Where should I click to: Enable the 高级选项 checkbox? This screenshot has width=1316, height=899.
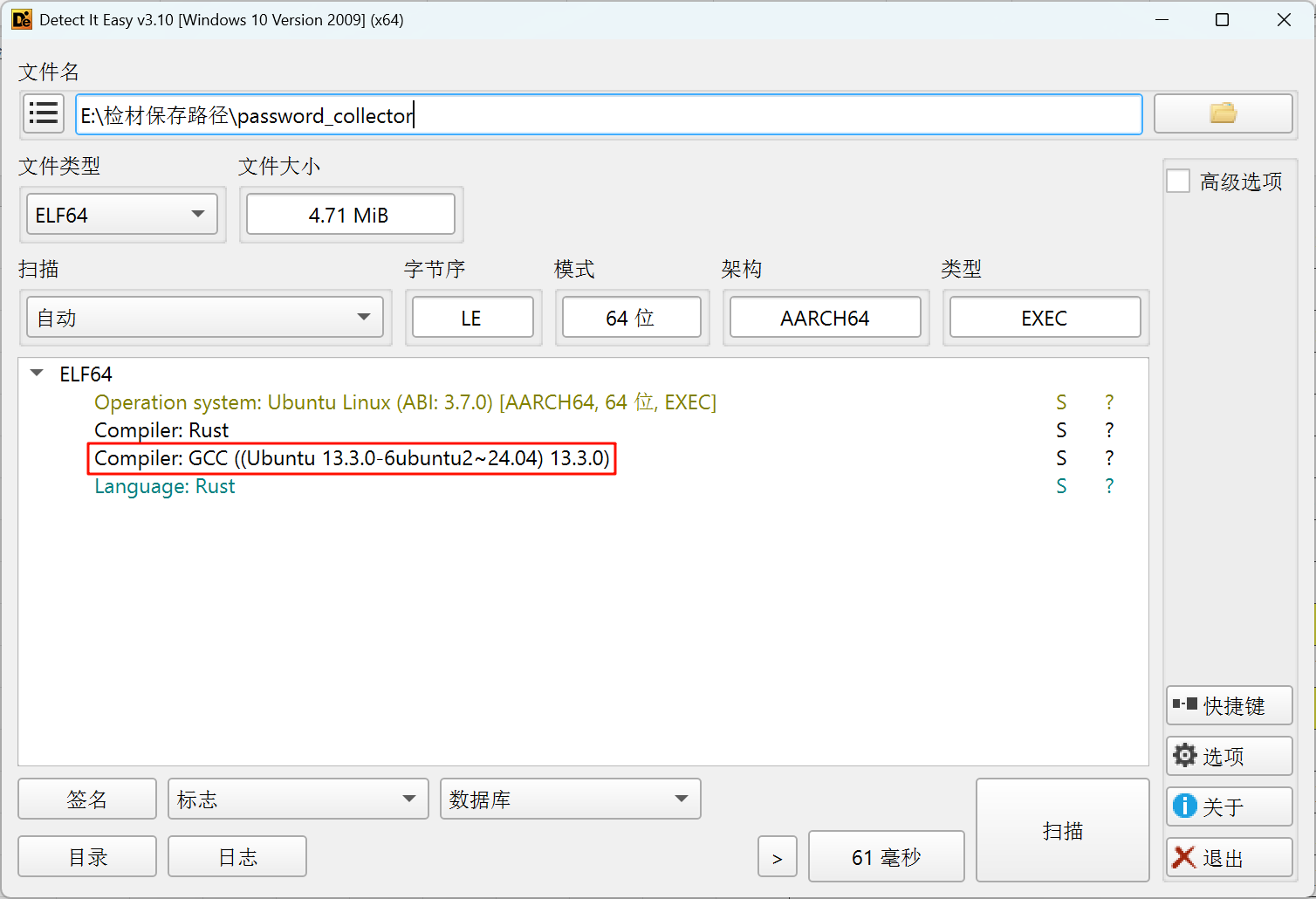tap(1178, 181)
